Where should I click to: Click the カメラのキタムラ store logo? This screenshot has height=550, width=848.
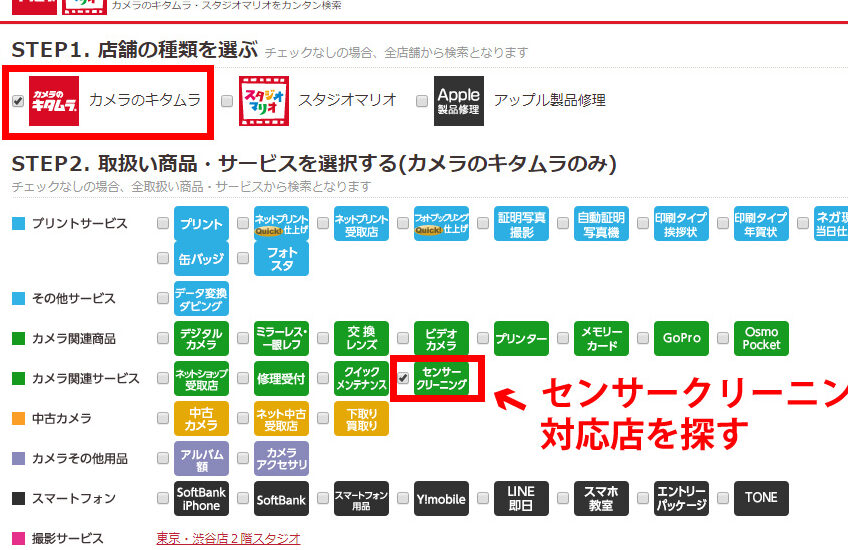[x=54, y=101]
